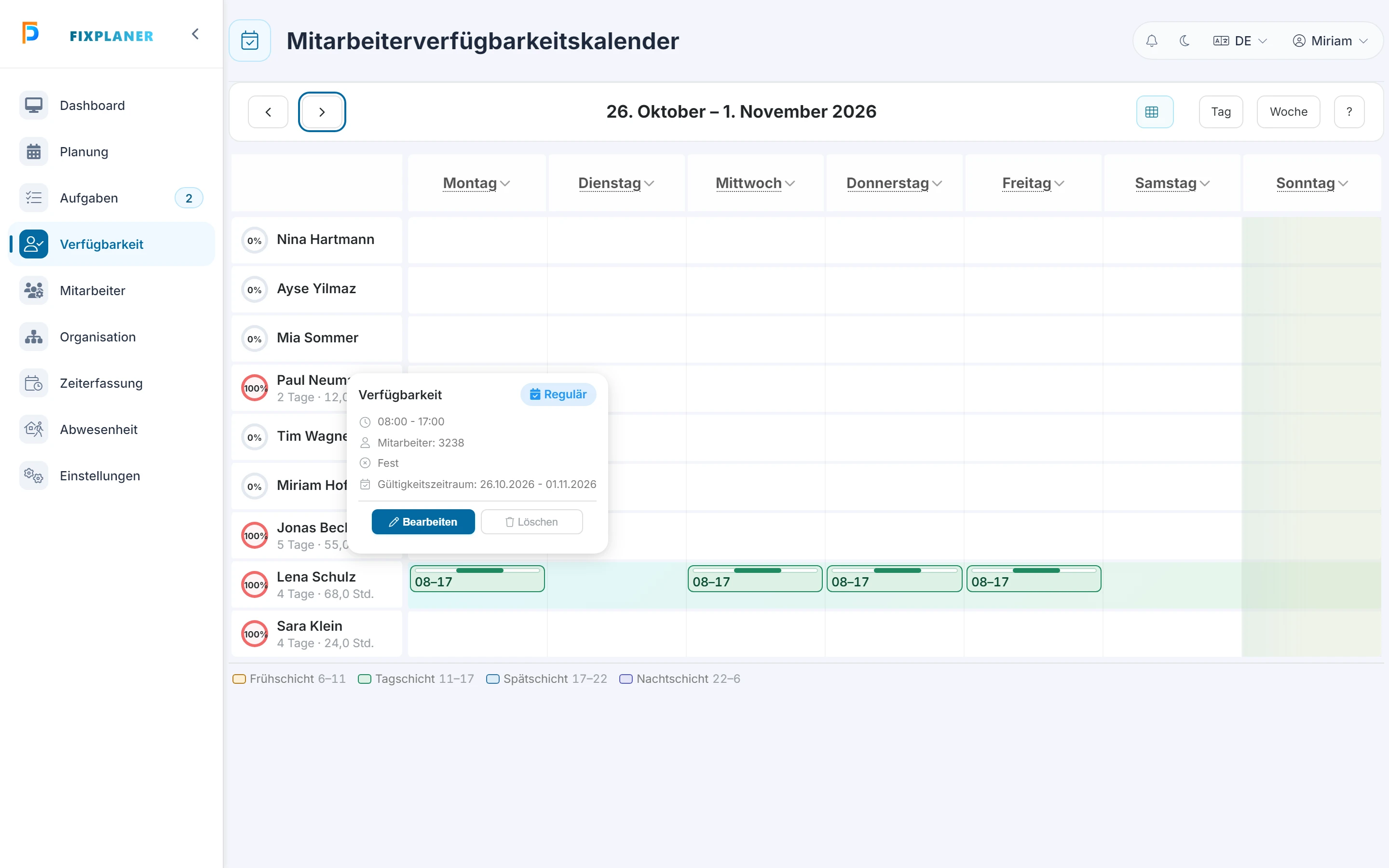Click the Organisation hierarchy icon

coord(34,337)
